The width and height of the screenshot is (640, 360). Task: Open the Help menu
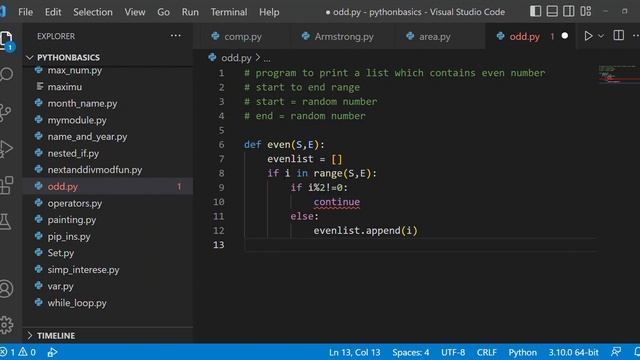click(x=269, y=12)
